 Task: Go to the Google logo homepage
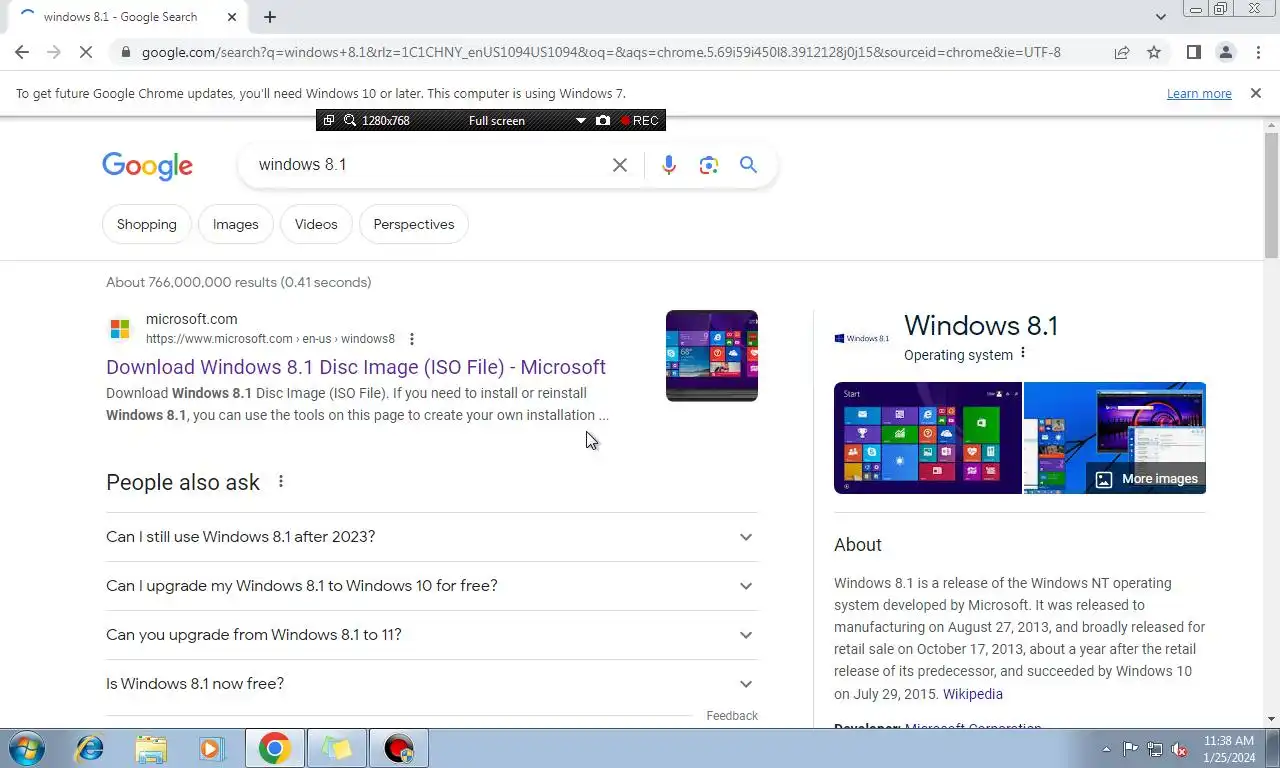click(x=147, y=166)
